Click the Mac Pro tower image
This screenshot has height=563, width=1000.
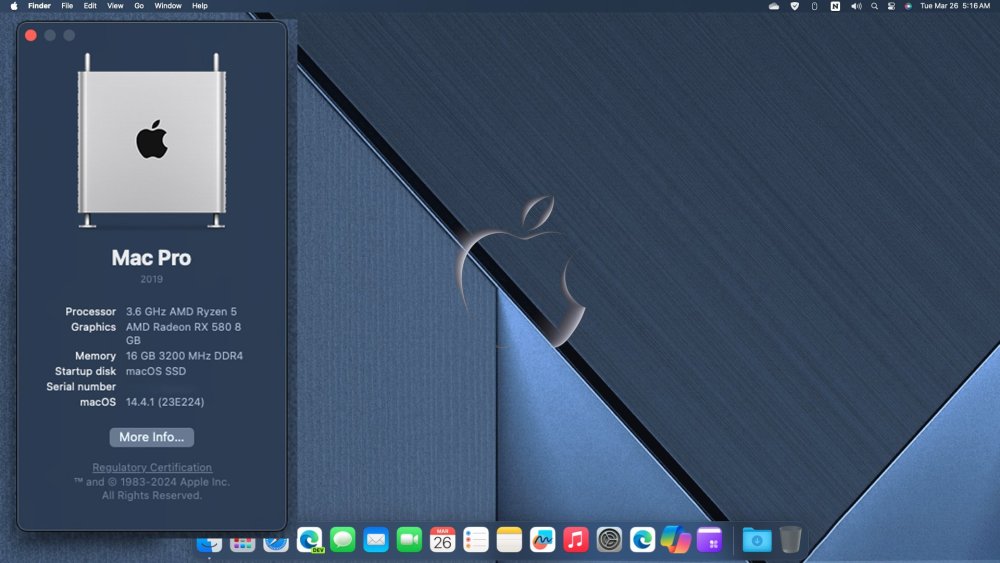point(152,141)
